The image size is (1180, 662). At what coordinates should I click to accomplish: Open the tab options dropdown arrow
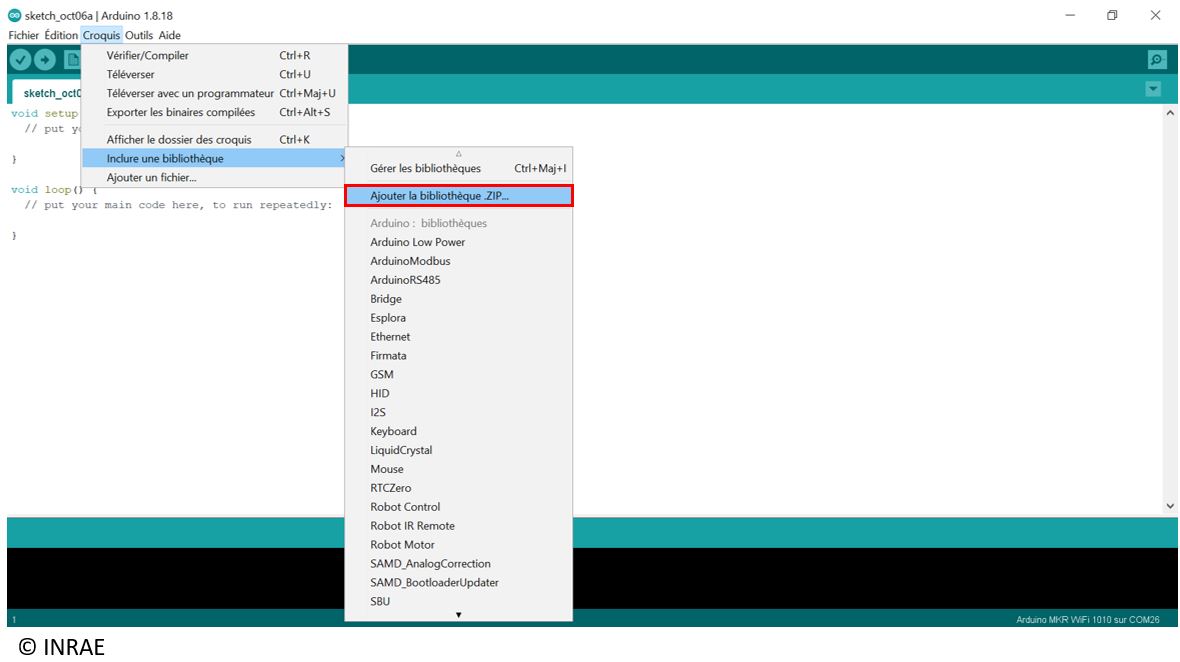coord(1153,89)
